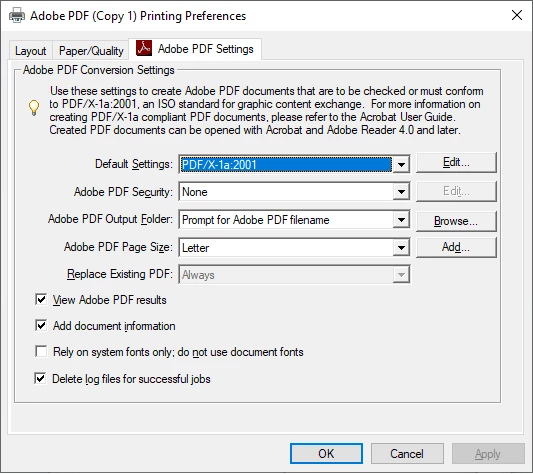Viewport: 533px width, 474px height.
Task: Open the Adobe PDF Security dropdown
Action: point(401,192)
